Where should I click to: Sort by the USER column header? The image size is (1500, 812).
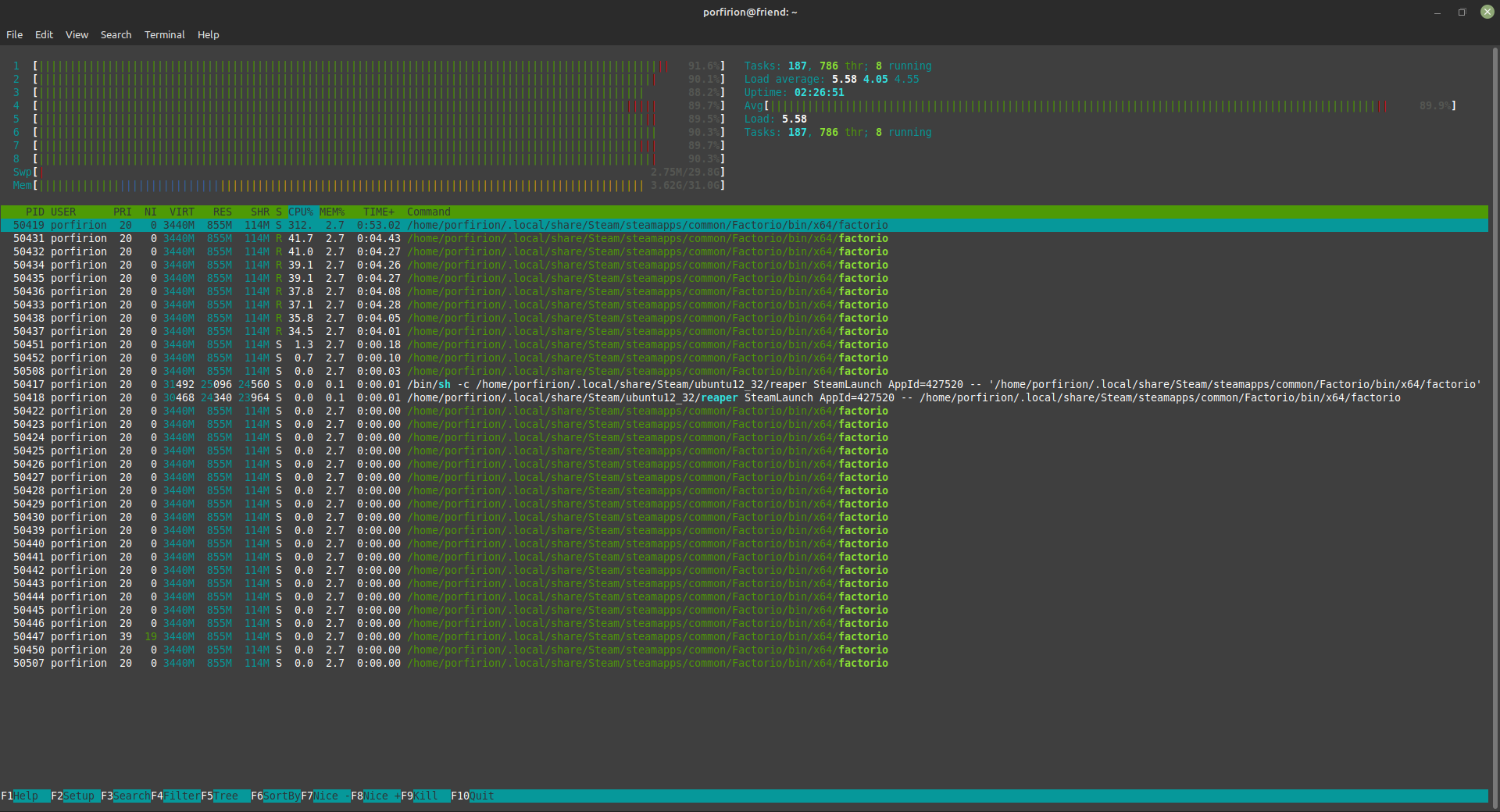tap(63, 212)
